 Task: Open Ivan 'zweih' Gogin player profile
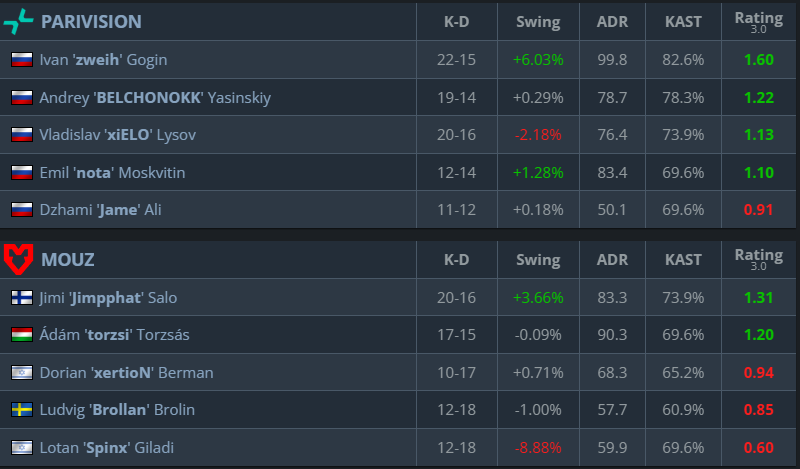click(x=103, y=60)
